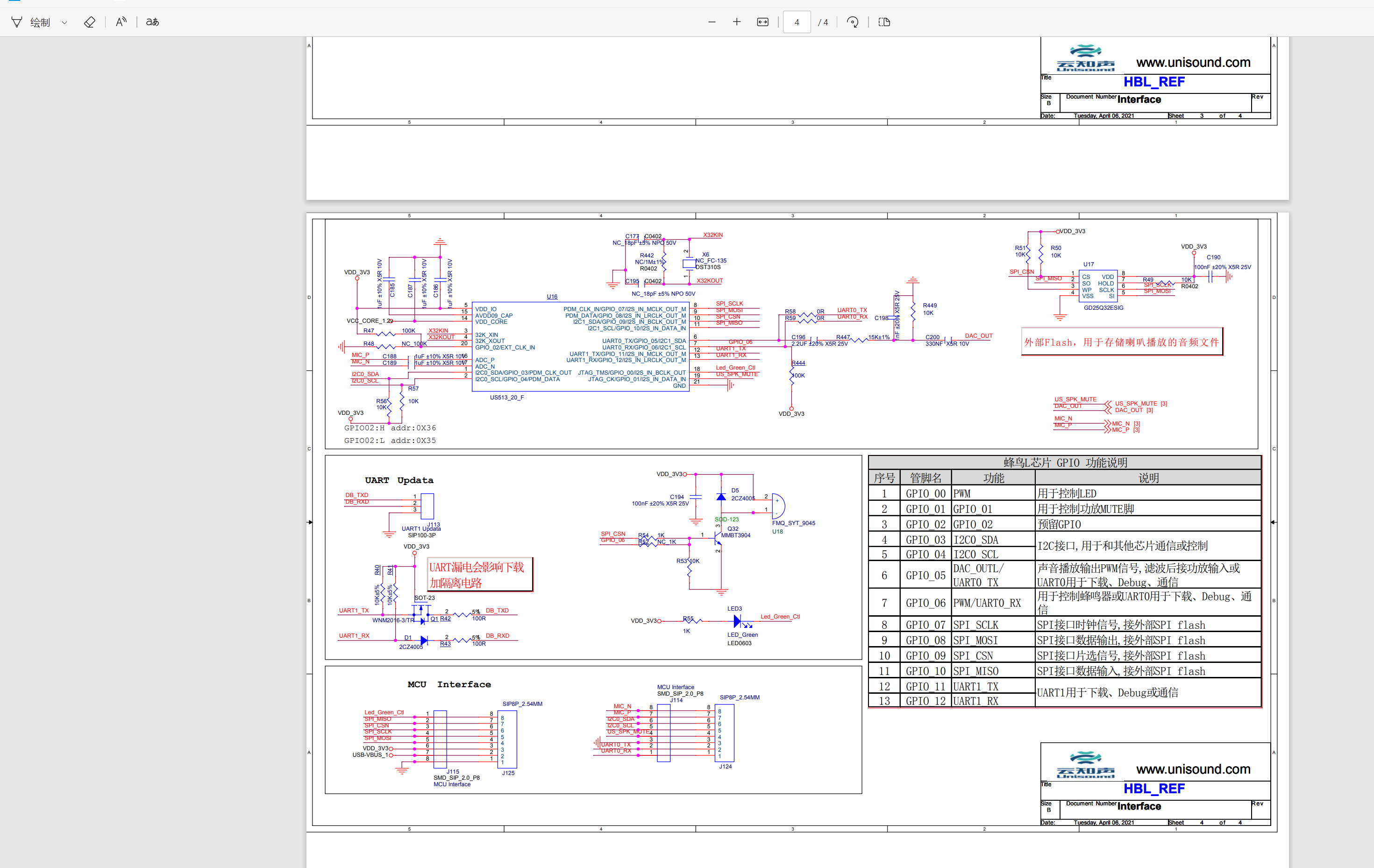Image resolution: width=1374 pixels, height=868 pixels.
Task: Select the Eraser tool
Action: click(90, 22)
